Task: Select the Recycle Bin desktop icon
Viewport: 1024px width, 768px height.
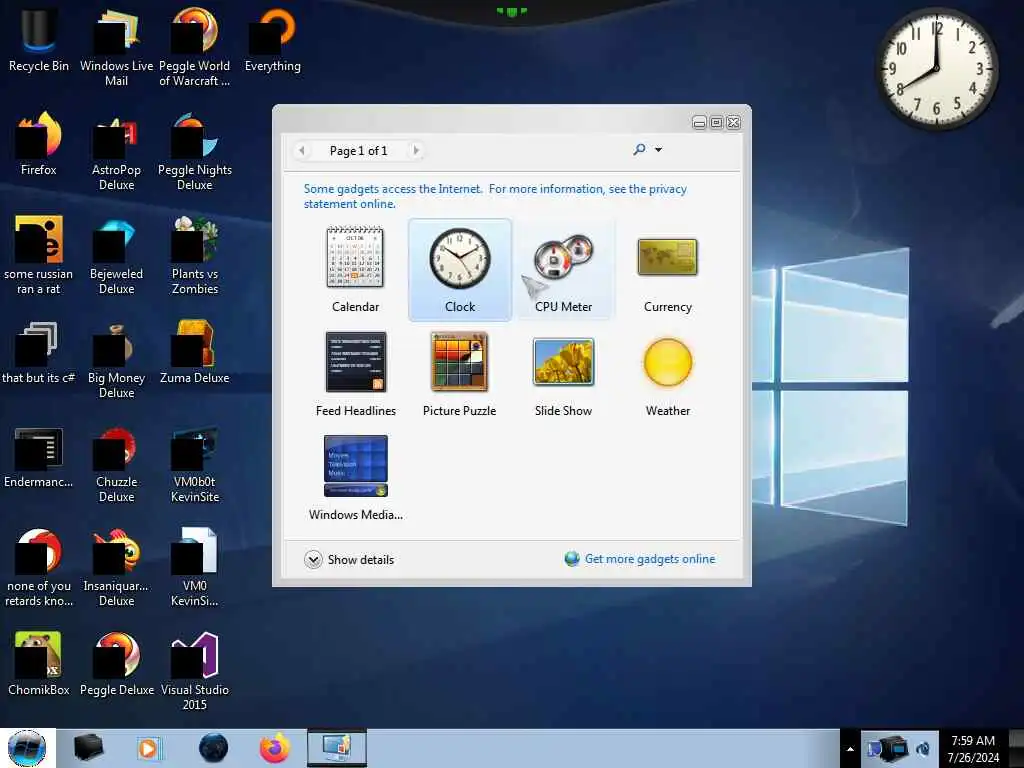Action: 39,40
